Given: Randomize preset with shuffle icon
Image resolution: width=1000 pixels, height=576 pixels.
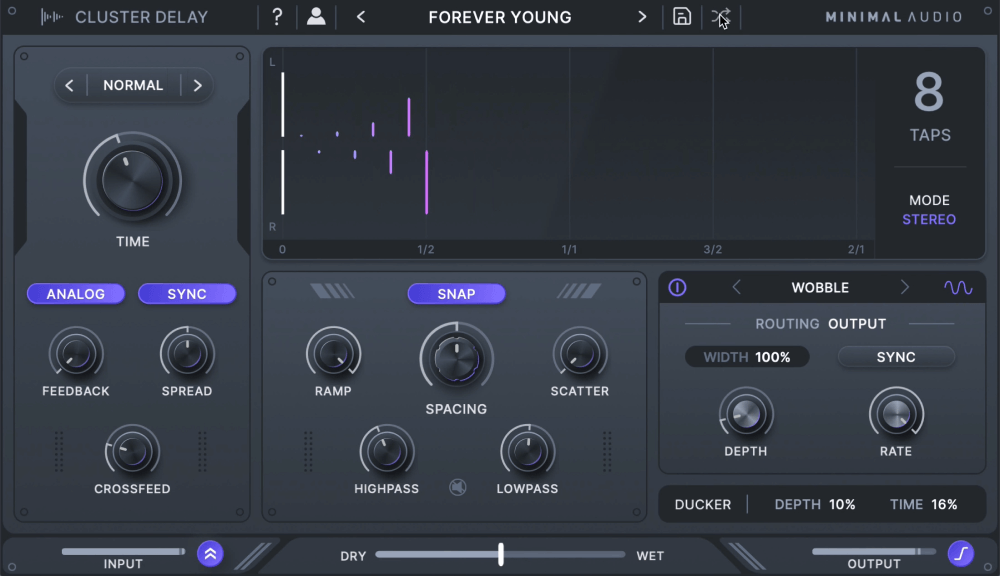Looking at the screenshot, I should tap(721, 17).
